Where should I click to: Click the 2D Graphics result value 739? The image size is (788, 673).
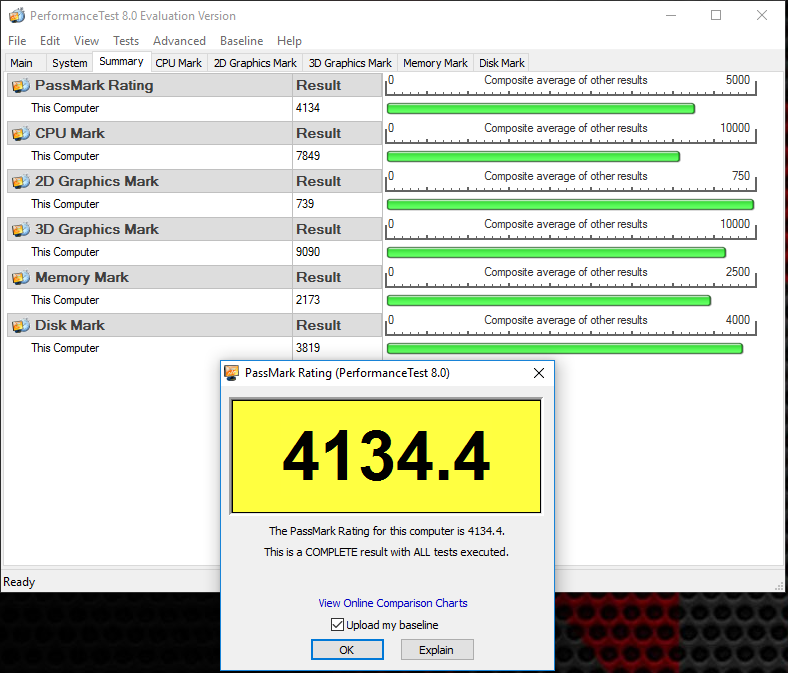pyautogui.click(x=305, y=204)
